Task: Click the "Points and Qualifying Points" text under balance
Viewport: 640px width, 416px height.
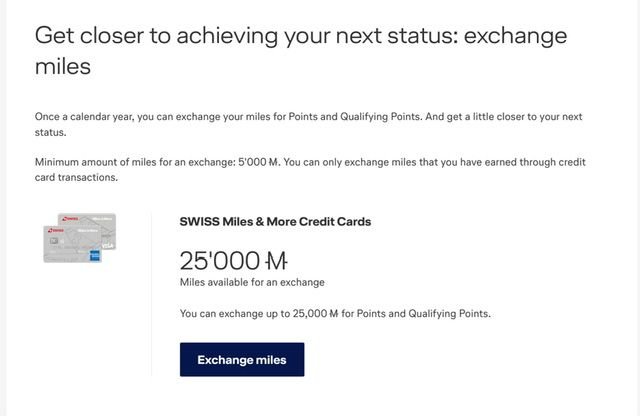Action: point(431,313)
